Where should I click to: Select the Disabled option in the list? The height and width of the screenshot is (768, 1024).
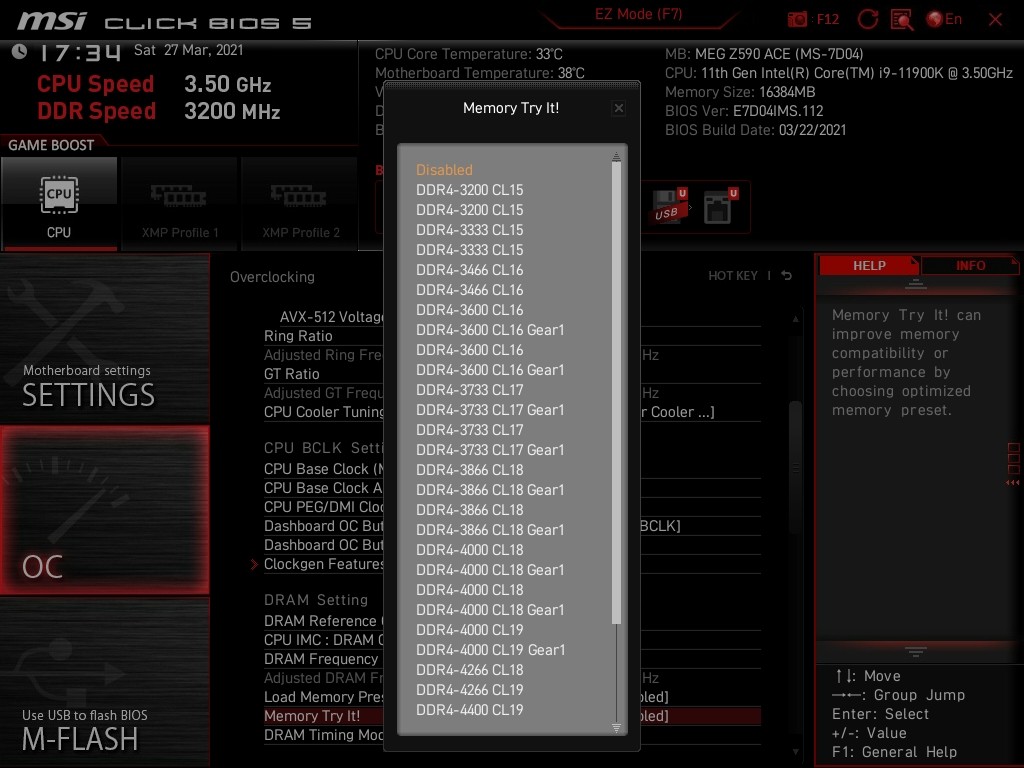(x=444, y=170)
